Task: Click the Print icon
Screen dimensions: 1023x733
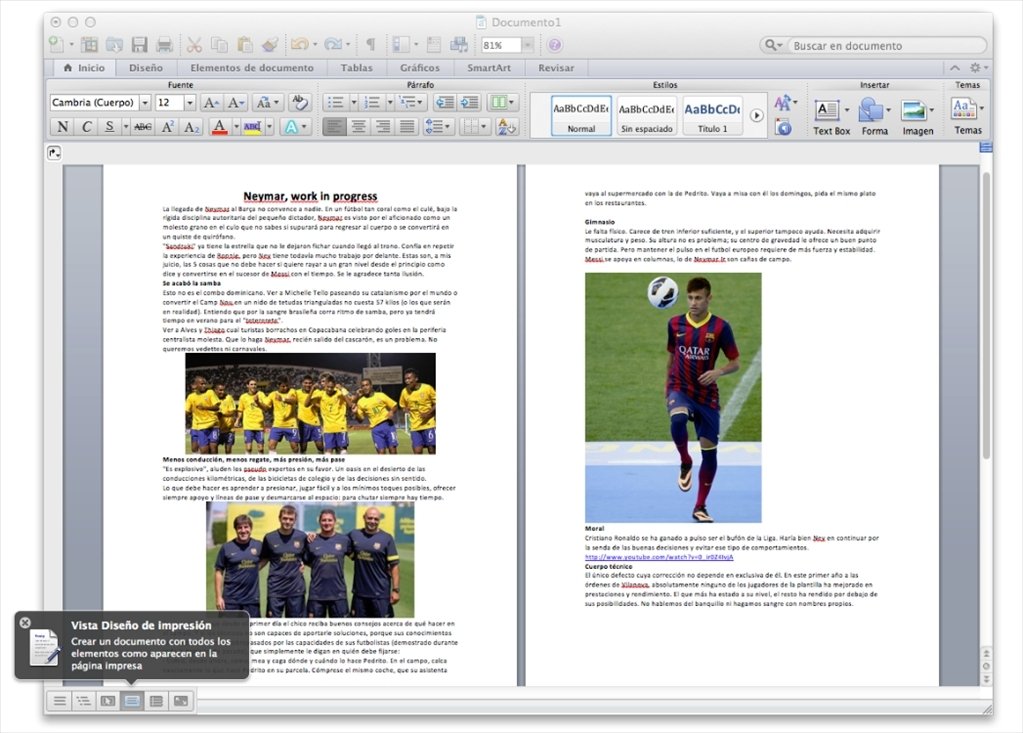Action: click(x=164, y=44)
